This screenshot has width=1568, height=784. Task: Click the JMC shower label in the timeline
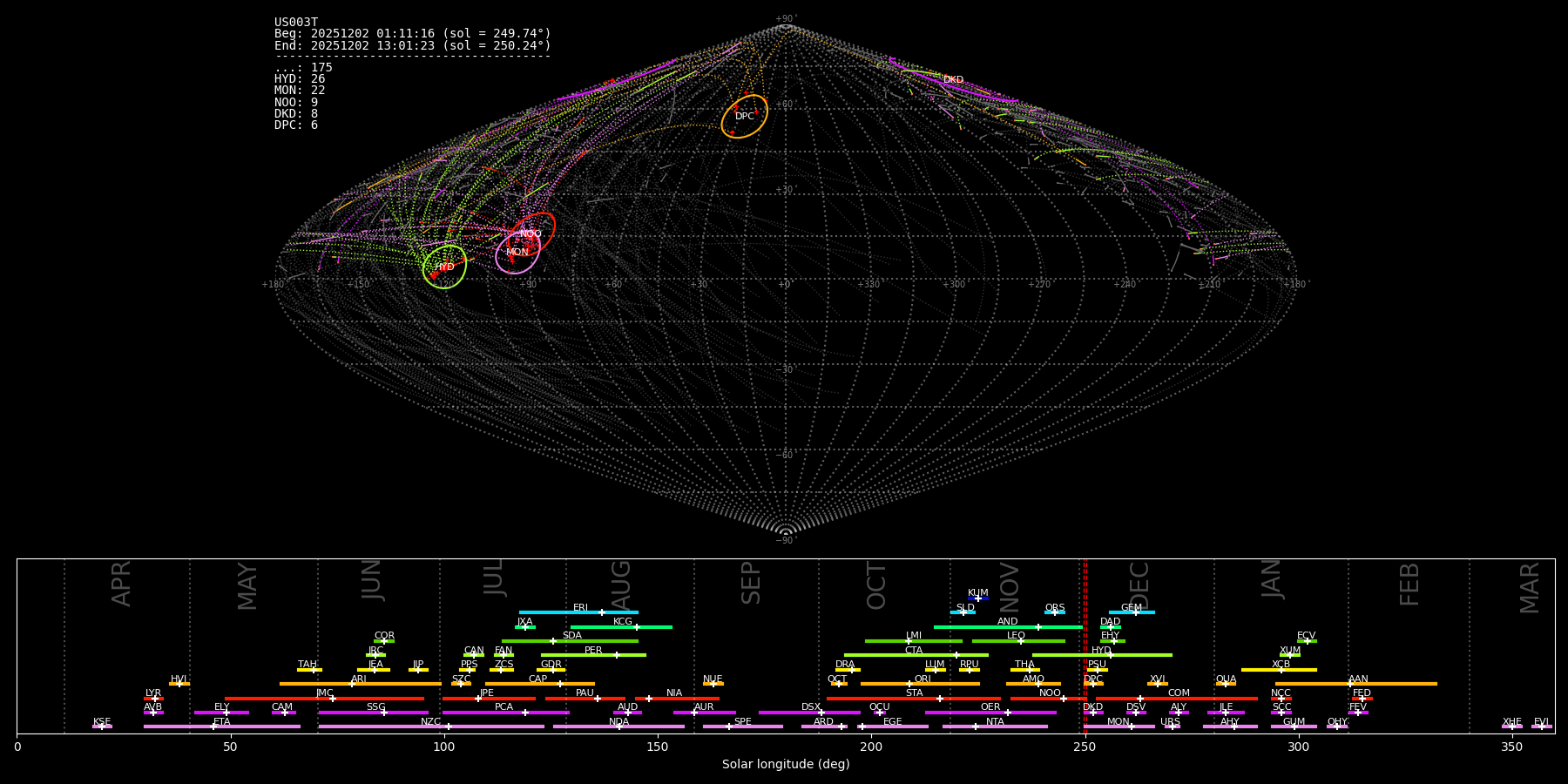click(325, 693)
